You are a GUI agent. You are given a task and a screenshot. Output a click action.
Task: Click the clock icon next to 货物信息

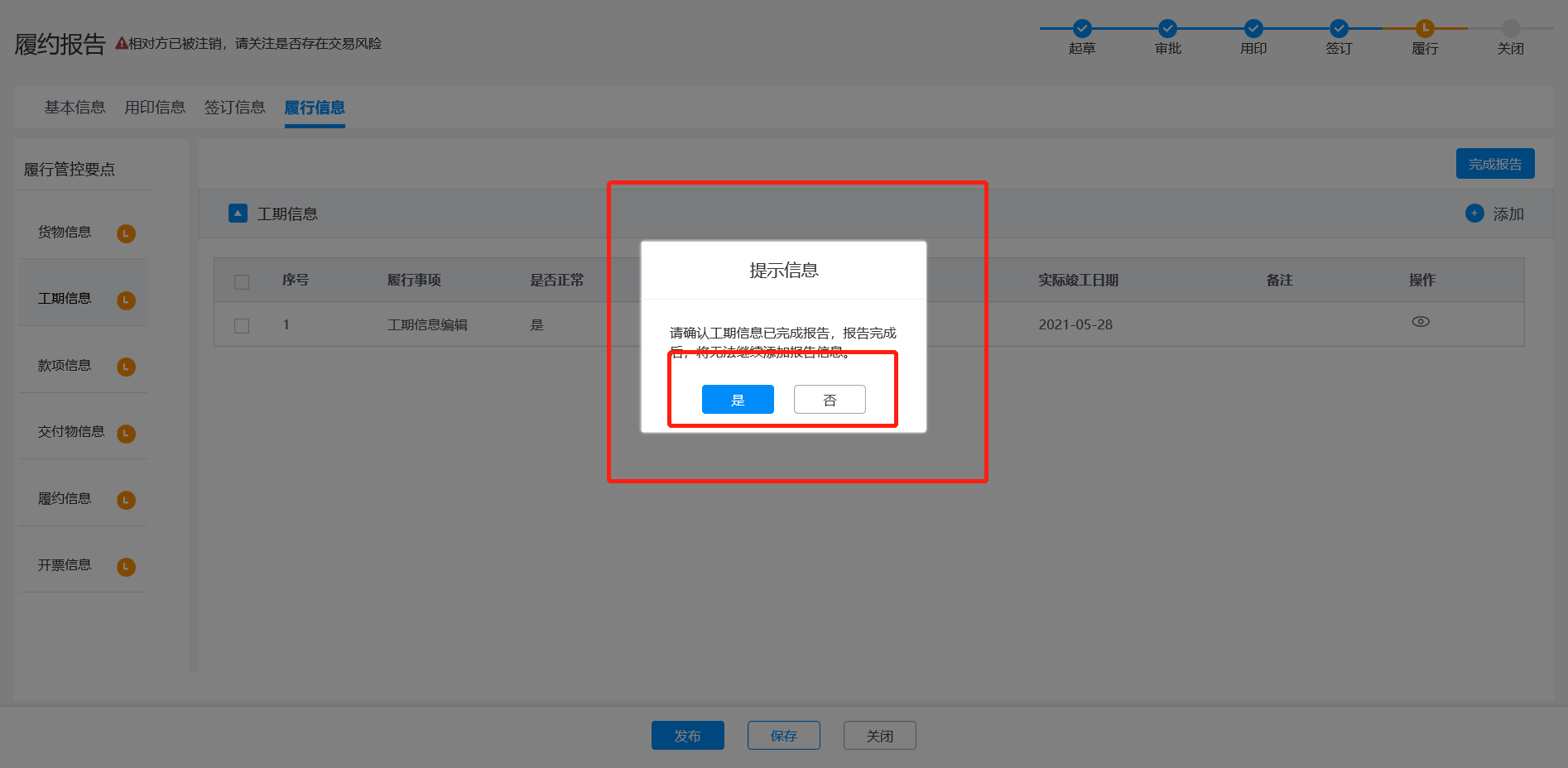(x=126, y=233)
